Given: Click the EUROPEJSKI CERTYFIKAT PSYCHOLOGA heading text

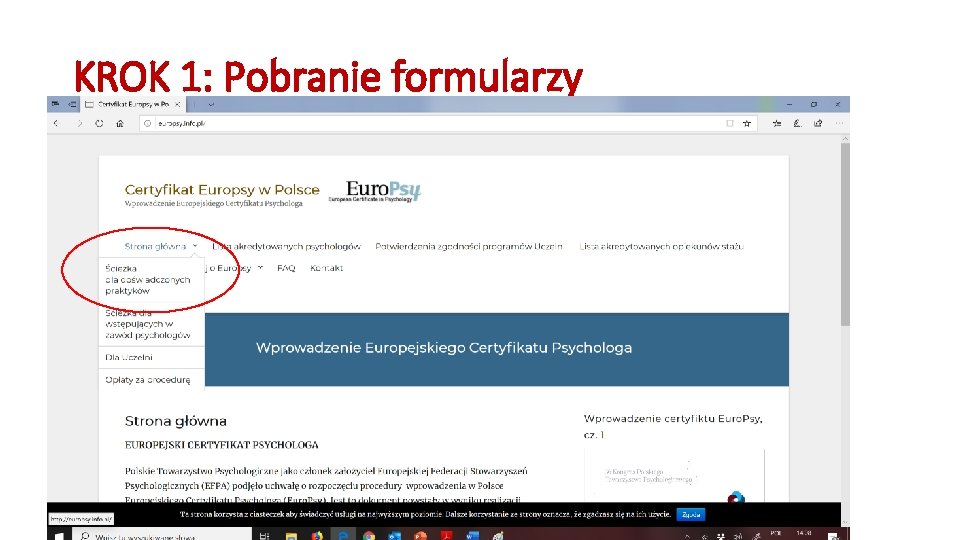Looking at the screenshot, I should point(222,445).
